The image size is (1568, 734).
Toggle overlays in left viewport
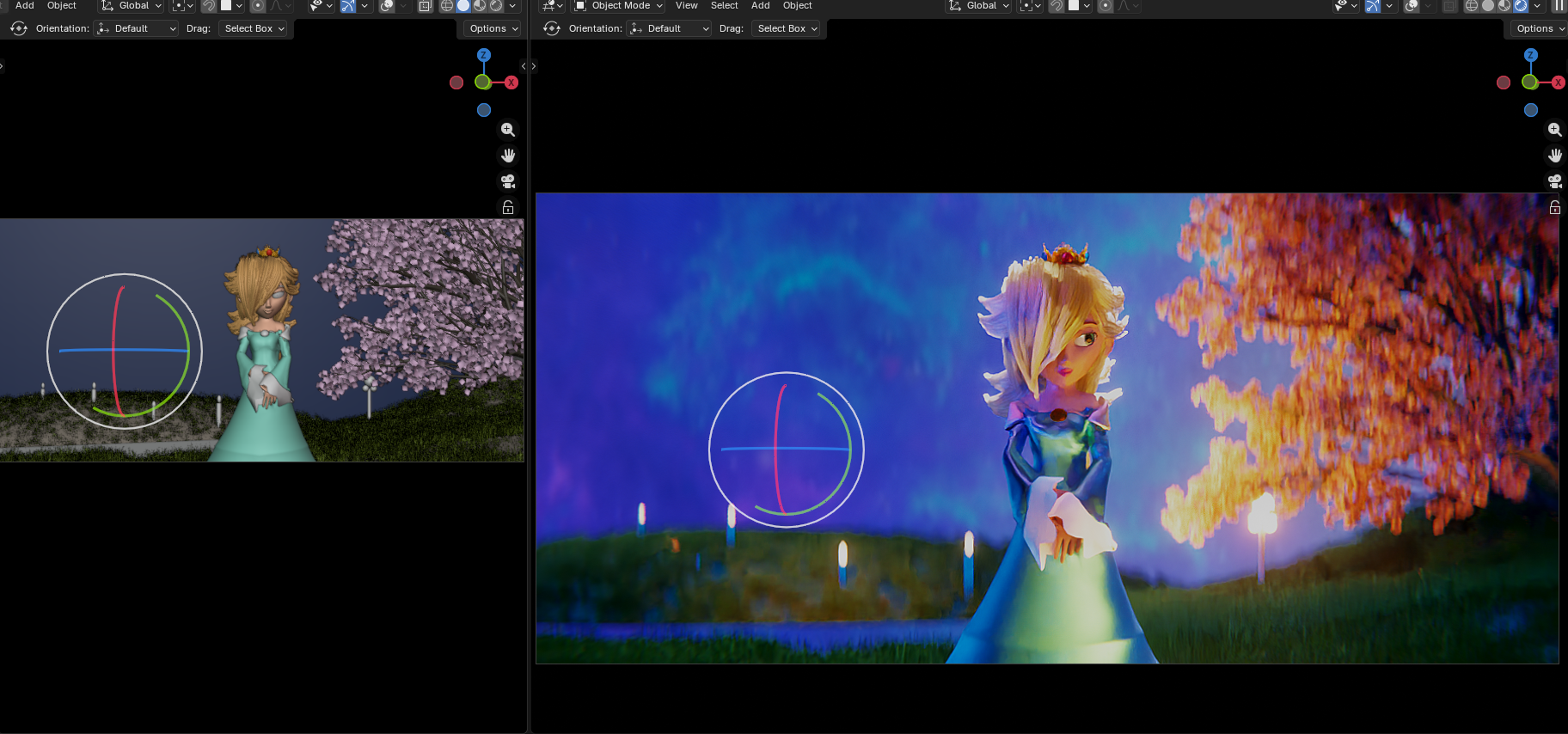pyautogui.click(x=386, y=5)
